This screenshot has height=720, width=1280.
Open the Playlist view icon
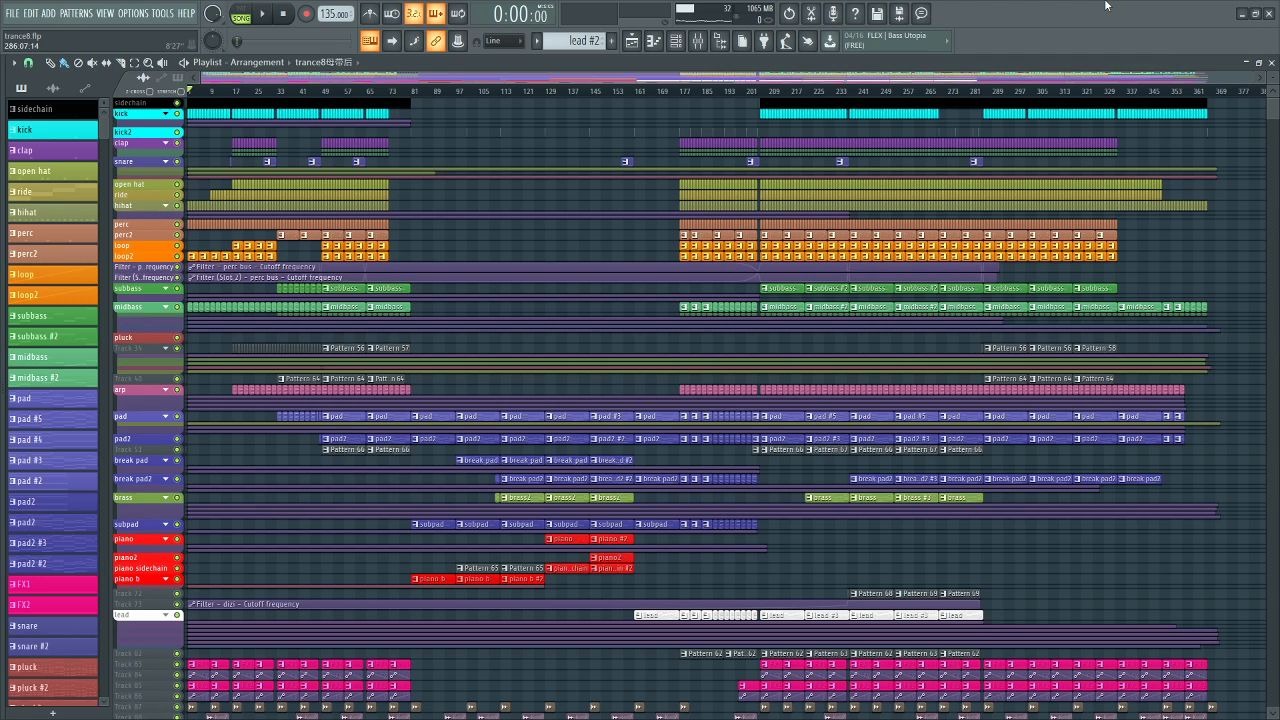point(632,41)
